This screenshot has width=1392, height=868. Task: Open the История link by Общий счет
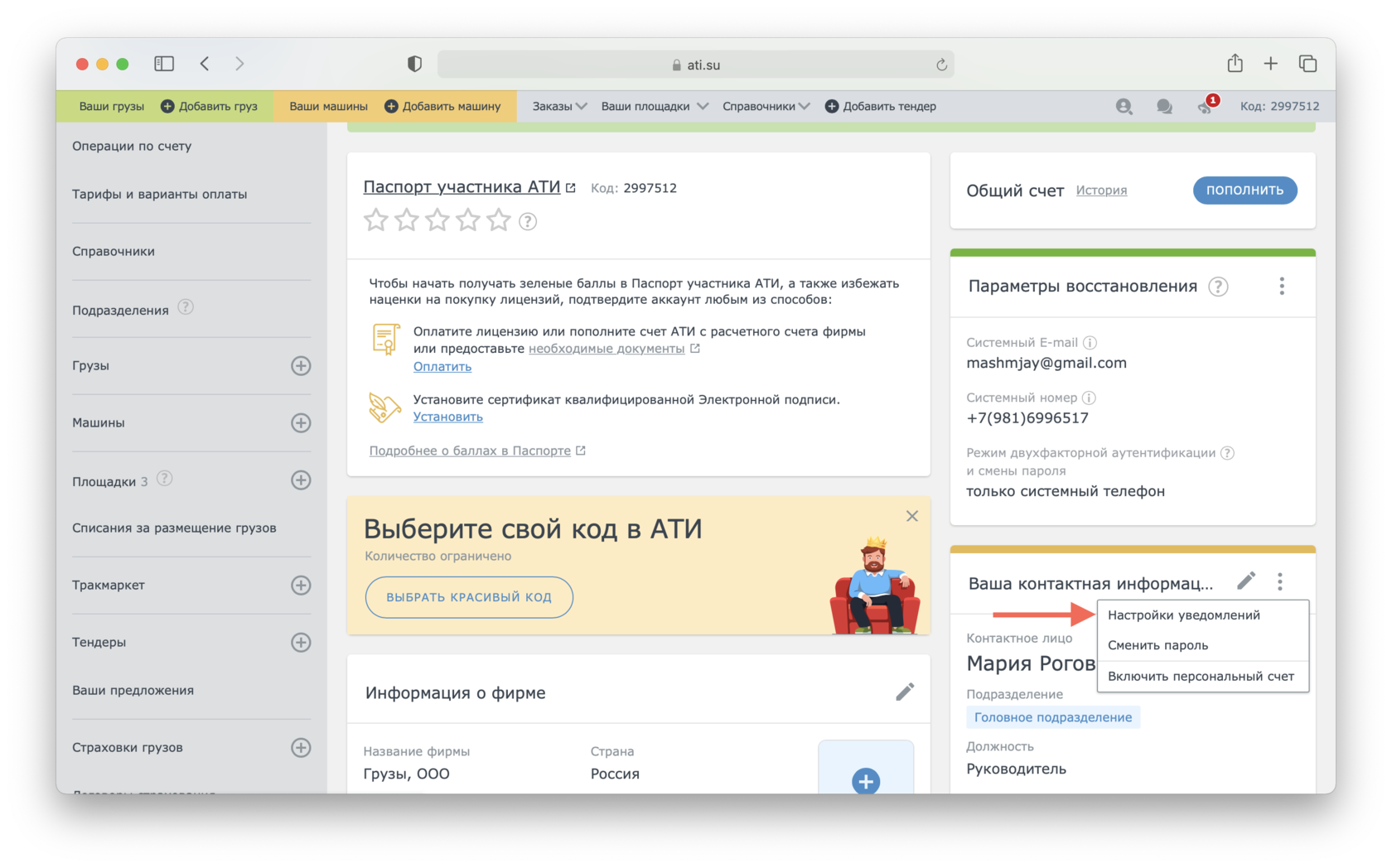click(x=1101, y=190)
